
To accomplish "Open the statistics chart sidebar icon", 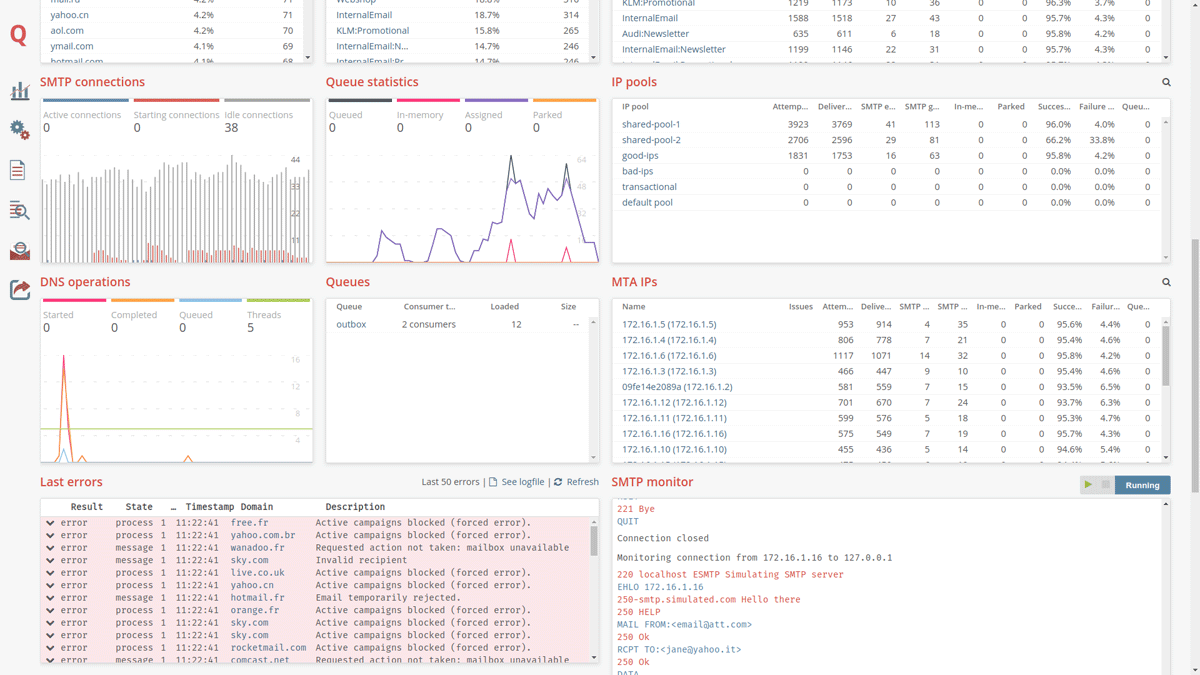I will [19, 91].
